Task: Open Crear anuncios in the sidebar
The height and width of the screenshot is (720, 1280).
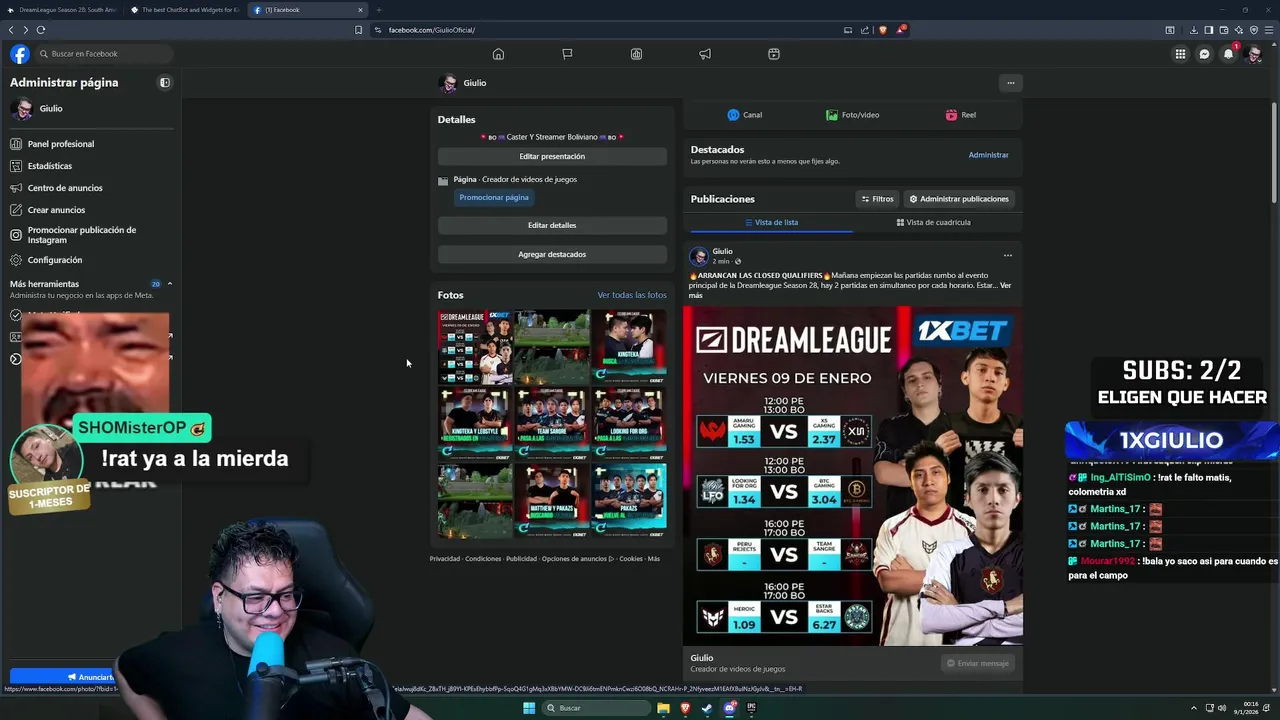Action: click(90, 210)
